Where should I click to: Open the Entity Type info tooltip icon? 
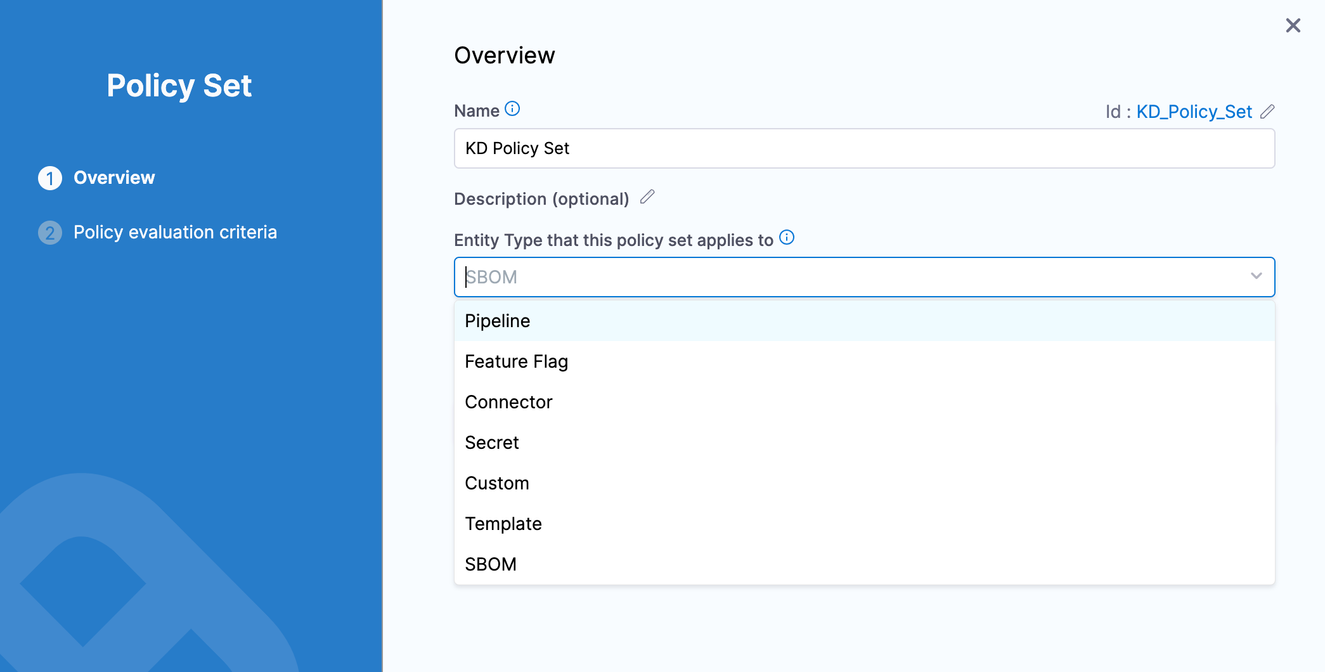click(x=787, y=238)
